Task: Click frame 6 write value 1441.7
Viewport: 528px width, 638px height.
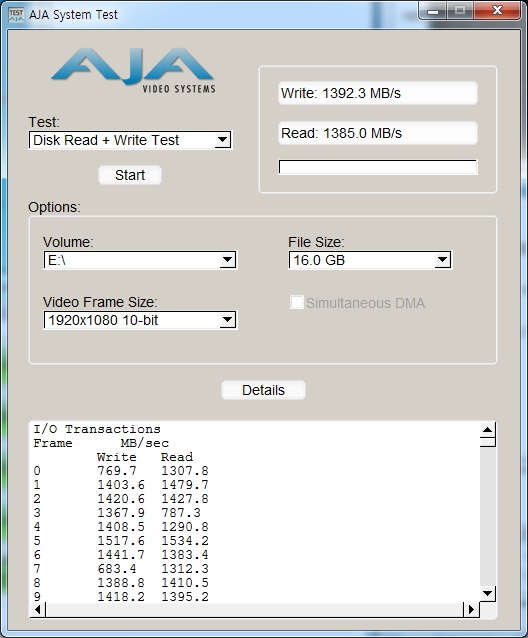Action: 121,555
